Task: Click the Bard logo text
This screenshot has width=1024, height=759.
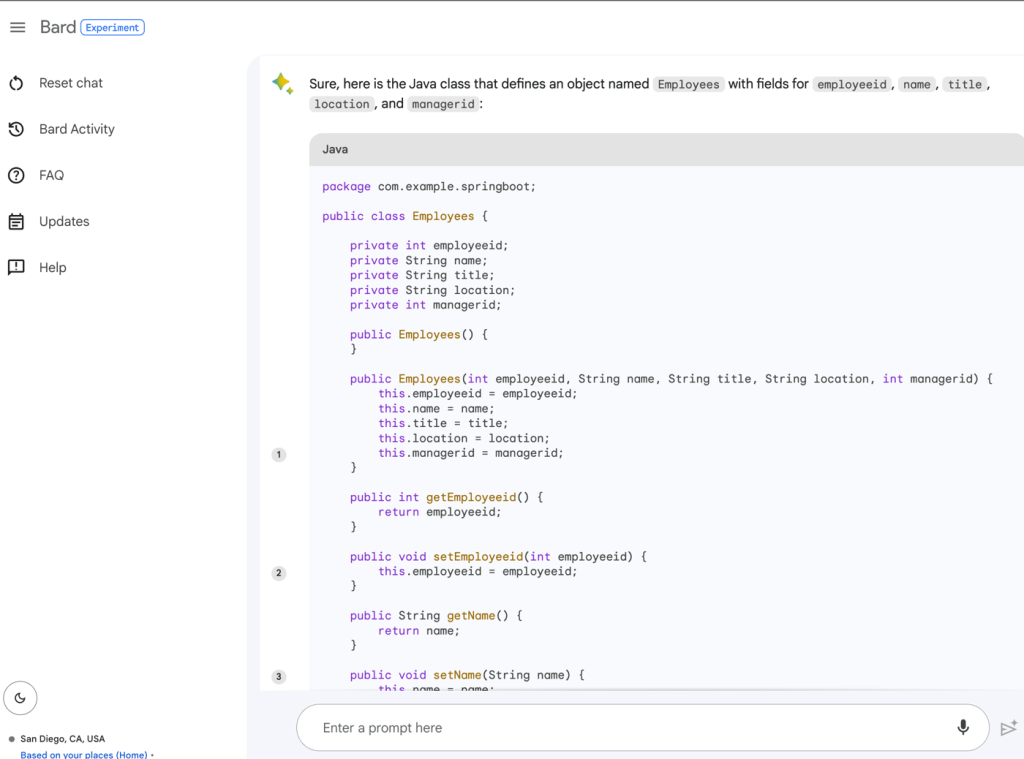Action: [x=58, y=27]
